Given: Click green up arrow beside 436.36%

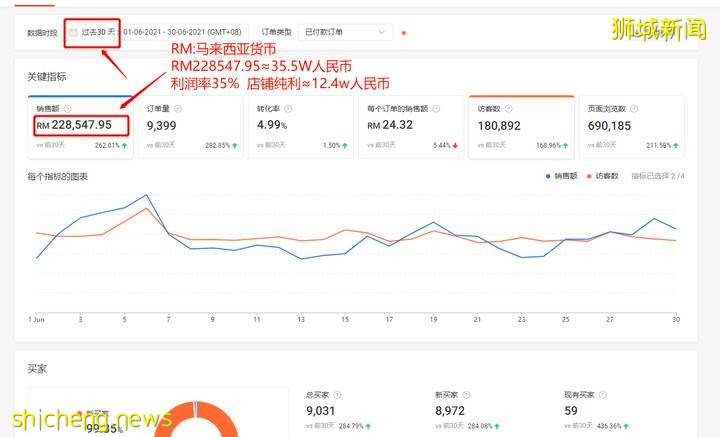Looking at the screenshot, I should pos(626,426).
